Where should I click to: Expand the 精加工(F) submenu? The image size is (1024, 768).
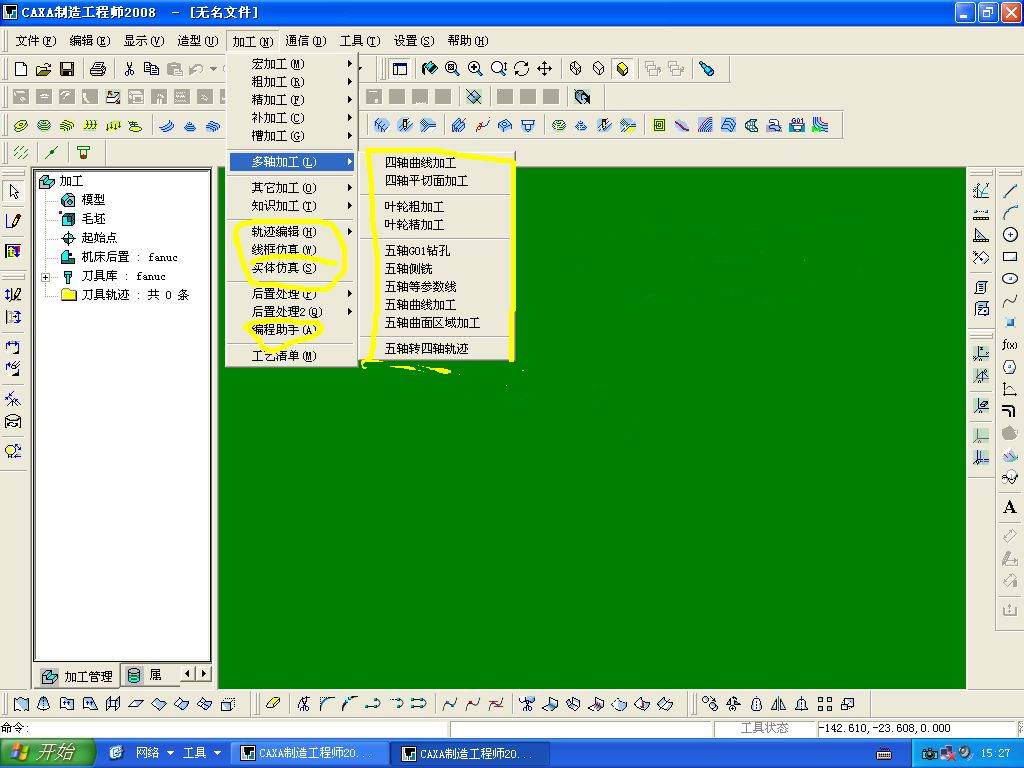pyautogui.click(x=291, y=100)
